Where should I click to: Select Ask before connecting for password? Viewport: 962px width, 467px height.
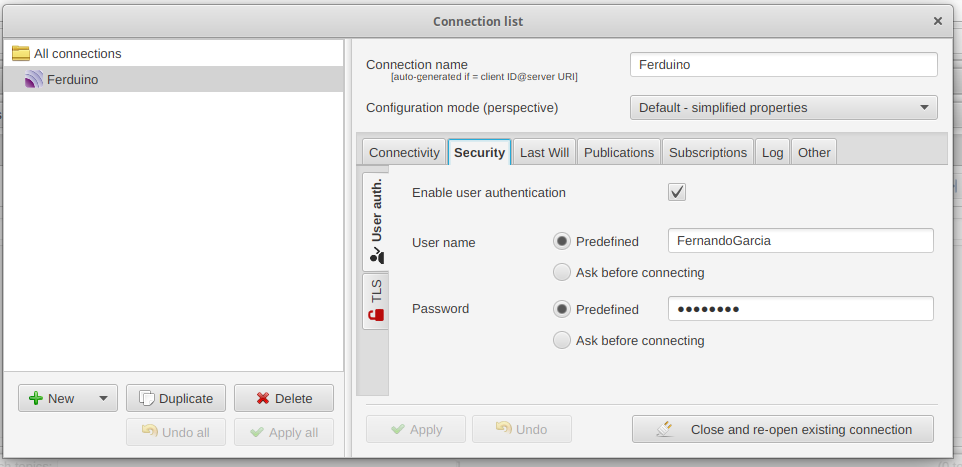[562, 340]
